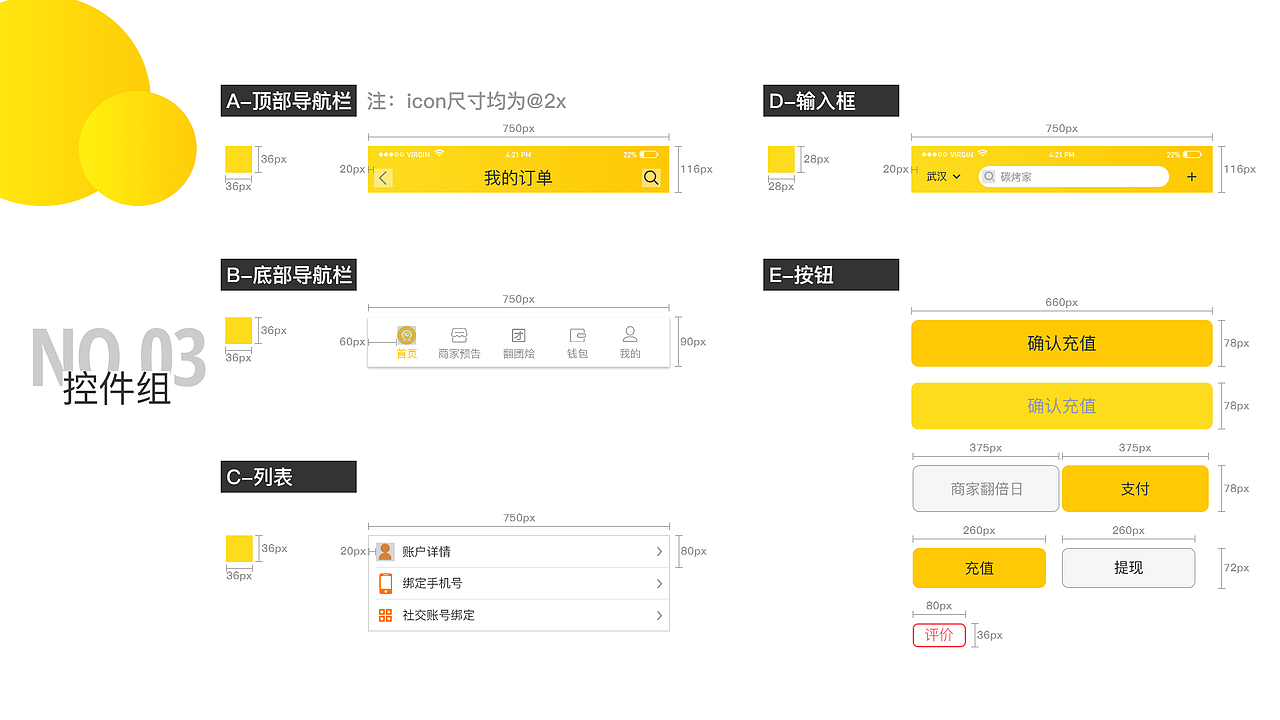
Task: Tap the search magnifier in the 我的订单 bar
Action: click(651, 177)
